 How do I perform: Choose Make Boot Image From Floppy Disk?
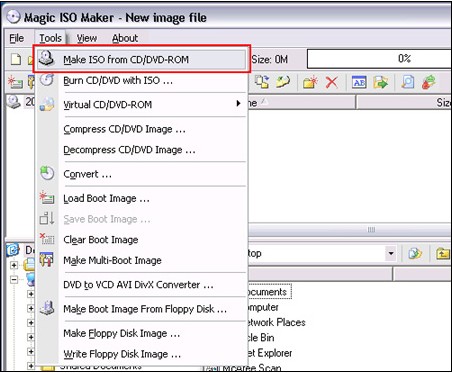point(141,309)
